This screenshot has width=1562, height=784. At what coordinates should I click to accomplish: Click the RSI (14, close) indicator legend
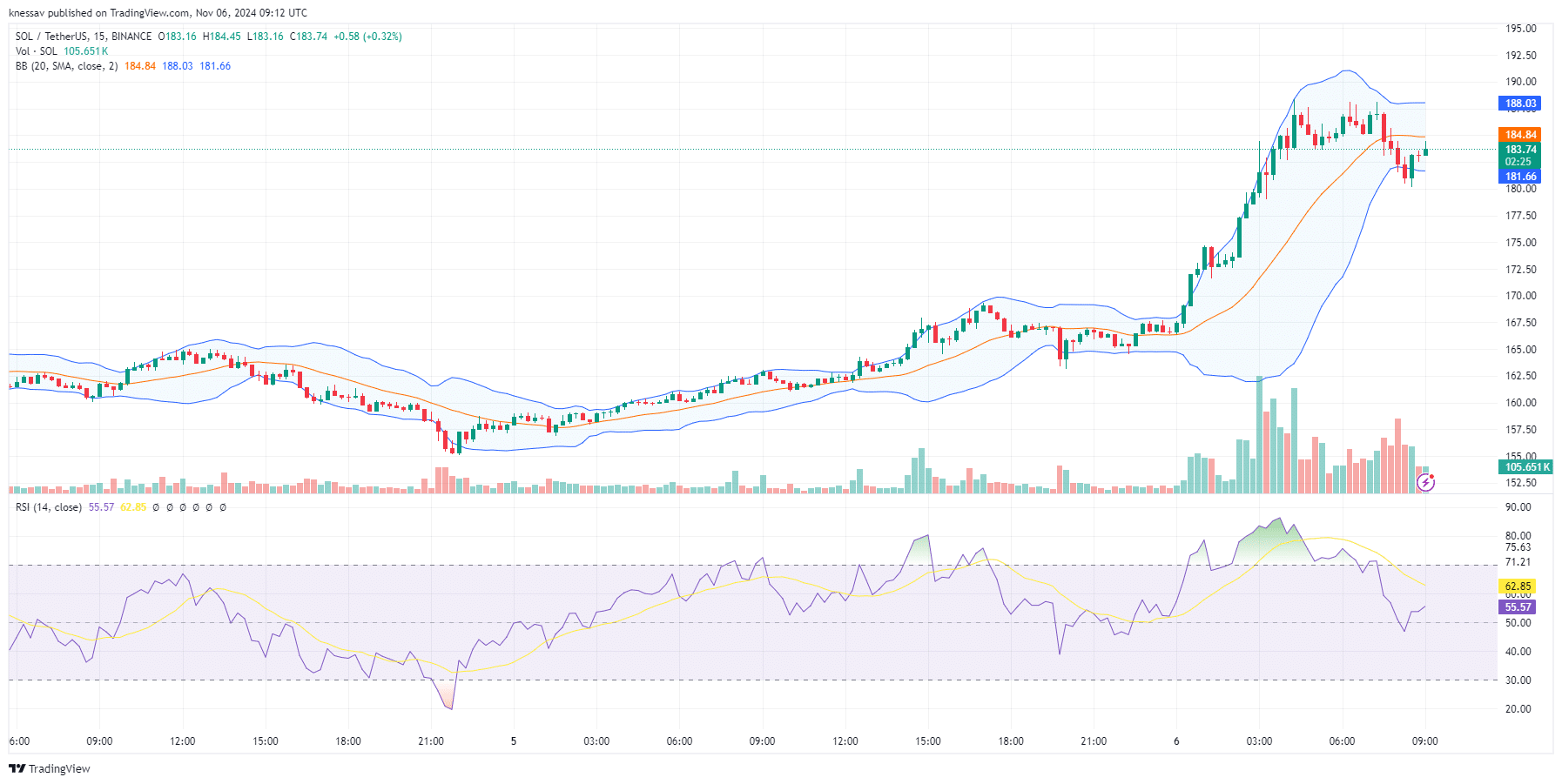coord(49,507)
